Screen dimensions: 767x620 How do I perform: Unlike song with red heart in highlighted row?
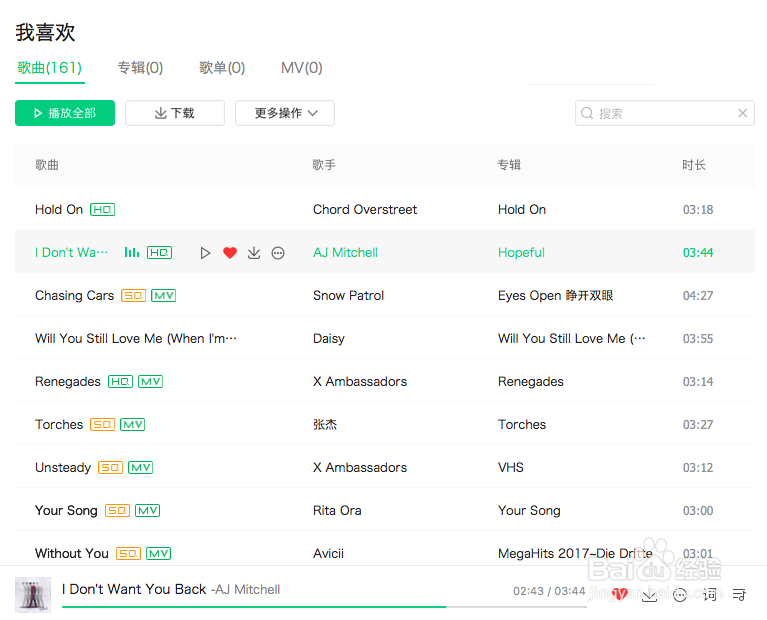pyautogui.click(x=230, y=253)
